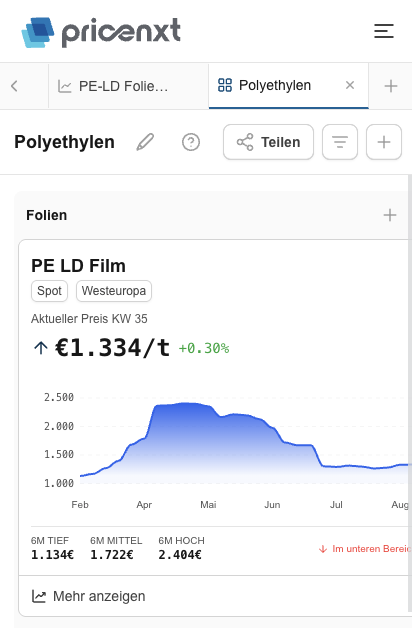This screenshot has width=412, height=628.
Task: Click the Im unteren Bereich indicator
Action: click(x=365, y=549)
